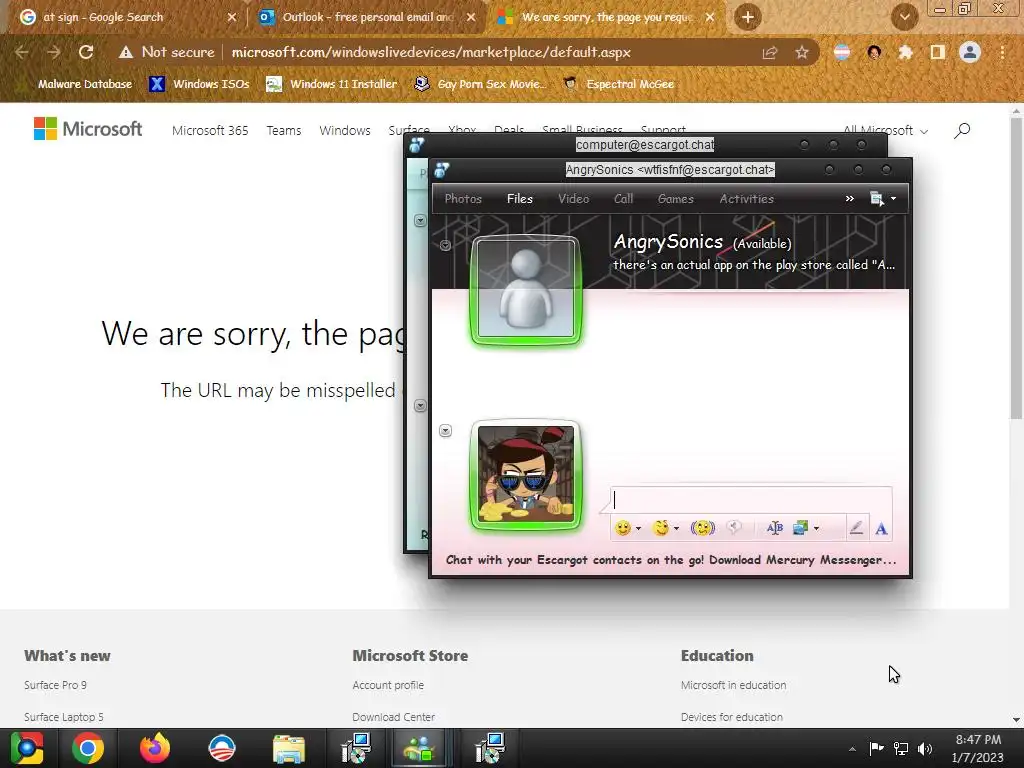The height and width of the screenshot is (768, 1024).
Task: Click Microsoft logo on the page
Action: [x=88, y=129]
